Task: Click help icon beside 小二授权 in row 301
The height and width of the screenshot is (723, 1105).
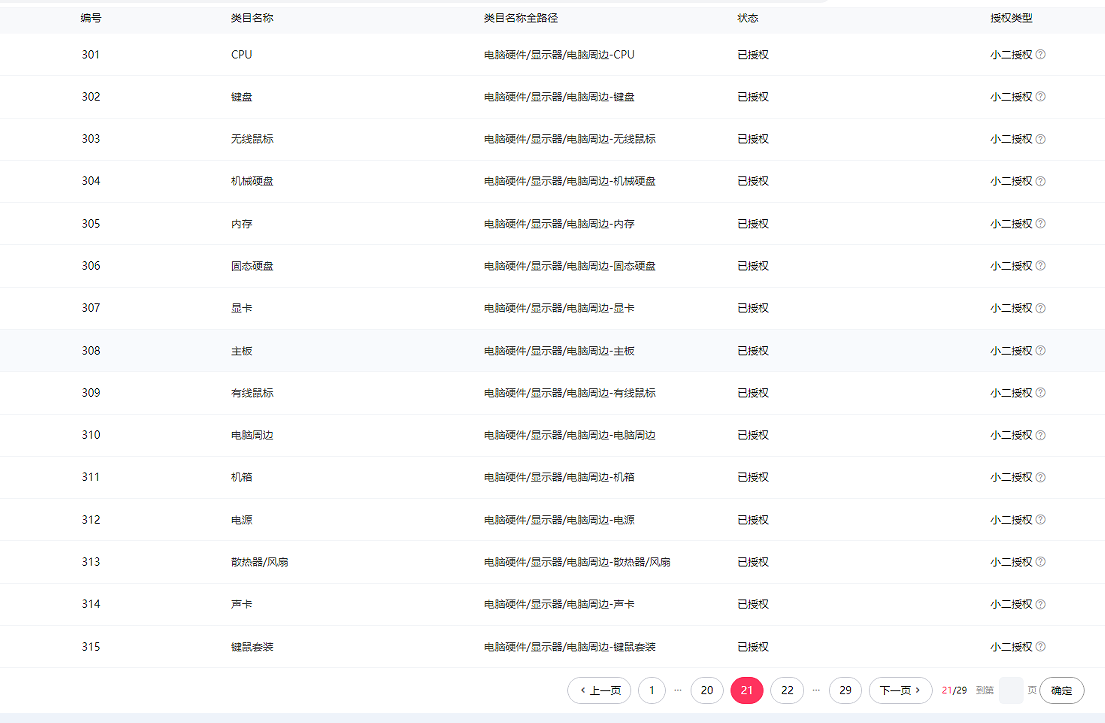Action: tap(1040, 55)
